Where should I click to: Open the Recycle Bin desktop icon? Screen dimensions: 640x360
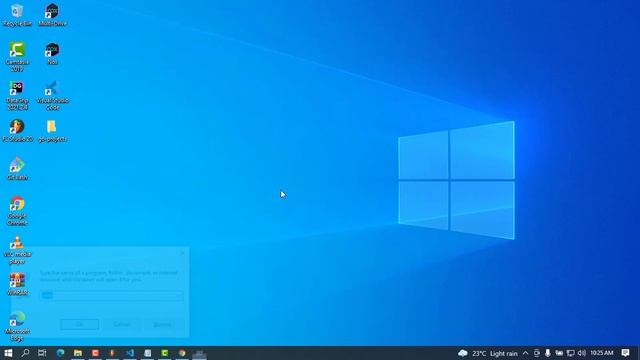click(x=17, y=15)
